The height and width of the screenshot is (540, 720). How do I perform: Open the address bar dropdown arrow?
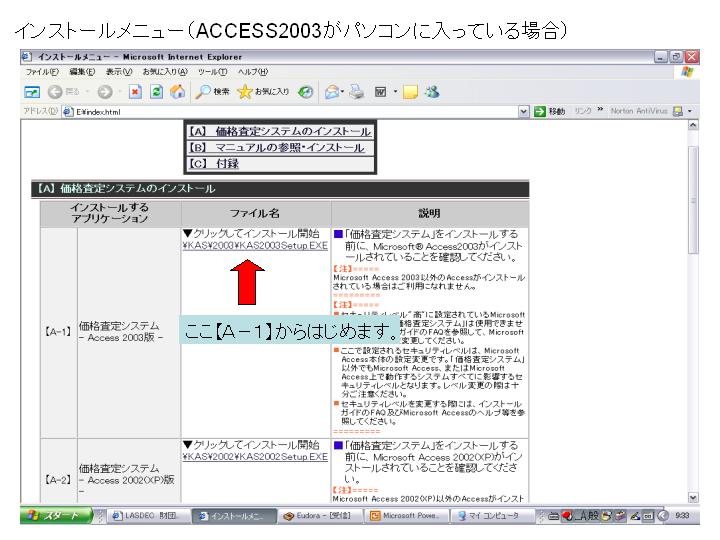click(524, 111)
